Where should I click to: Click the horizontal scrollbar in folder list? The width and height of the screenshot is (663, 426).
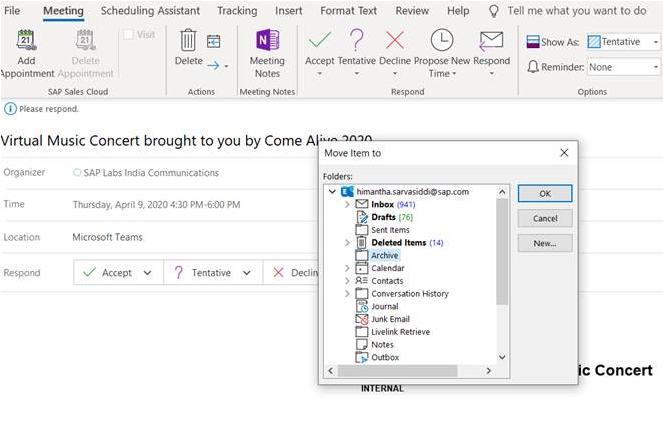tap(397, 371)
